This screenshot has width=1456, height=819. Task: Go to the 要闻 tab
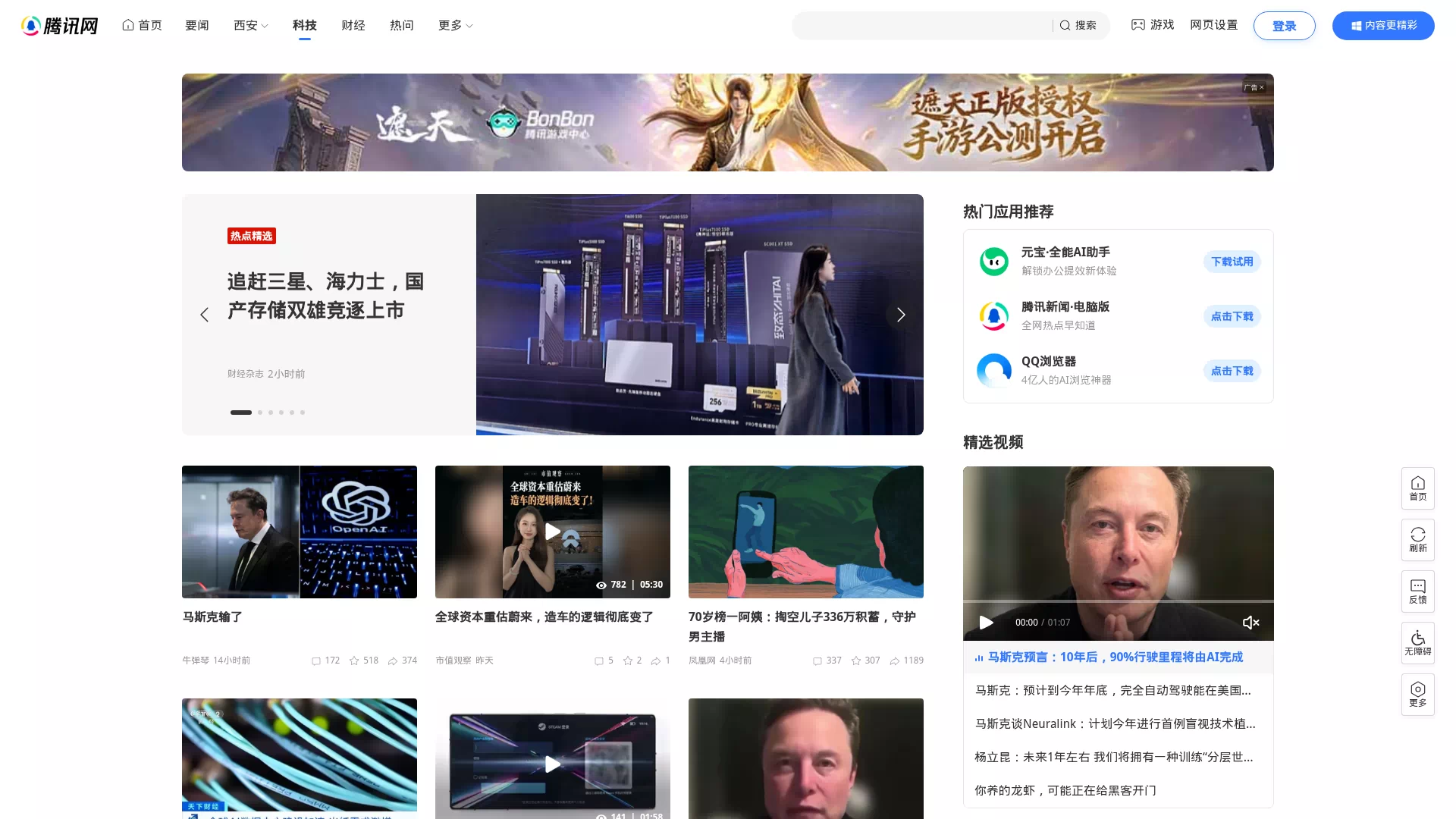coord(197,25)
